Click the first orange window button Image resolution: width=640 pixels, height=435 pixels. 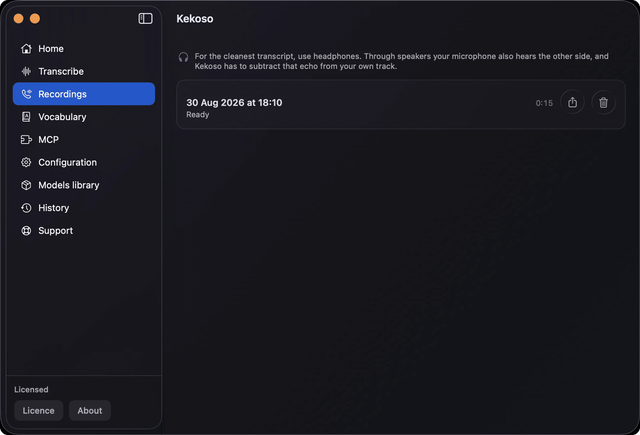[x=18, y=18]
